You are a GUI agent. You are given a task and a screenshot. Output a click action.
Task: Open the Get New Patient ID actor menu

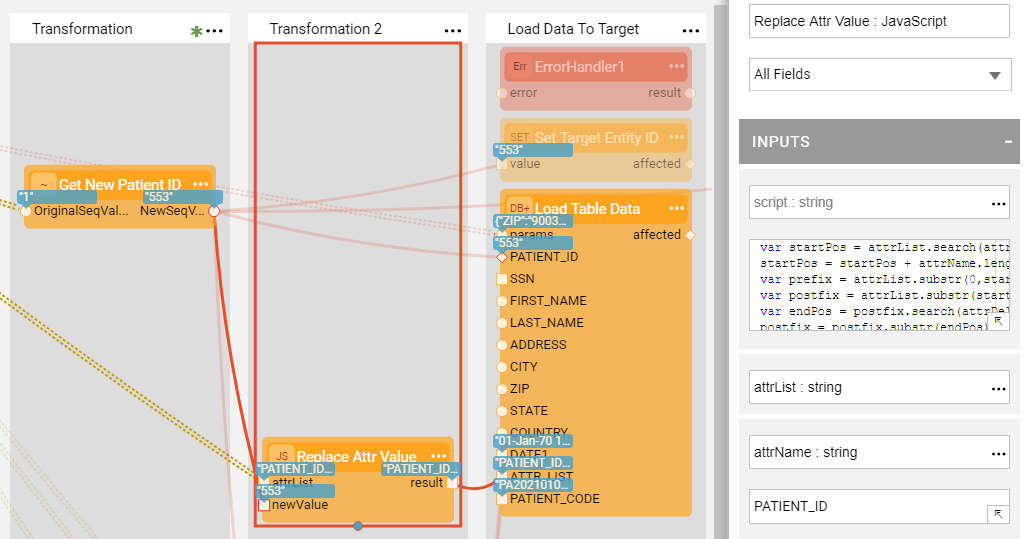(x=201, y=185)
